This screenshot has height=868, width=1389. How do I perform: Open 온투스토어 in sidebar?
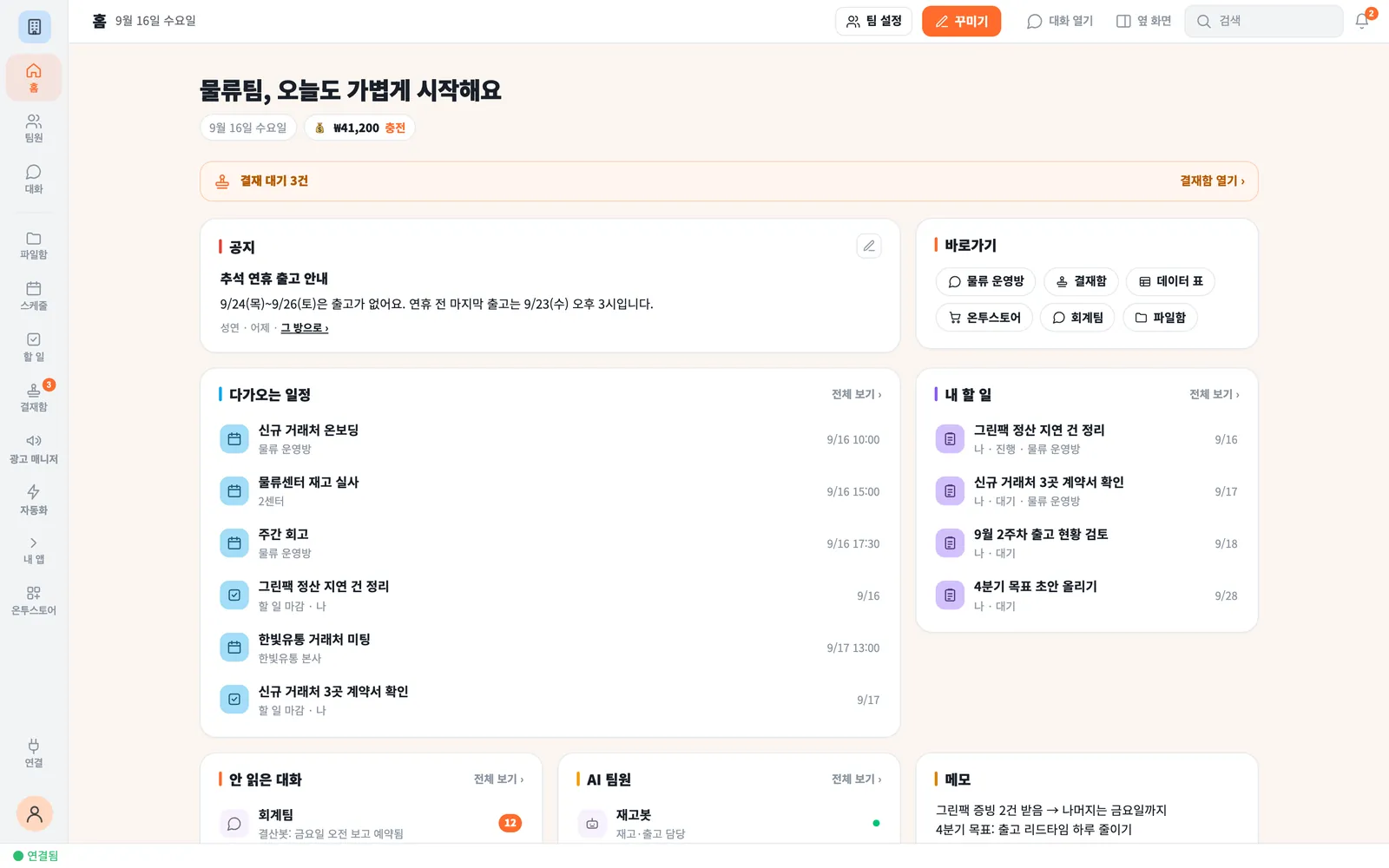point(34,601)
